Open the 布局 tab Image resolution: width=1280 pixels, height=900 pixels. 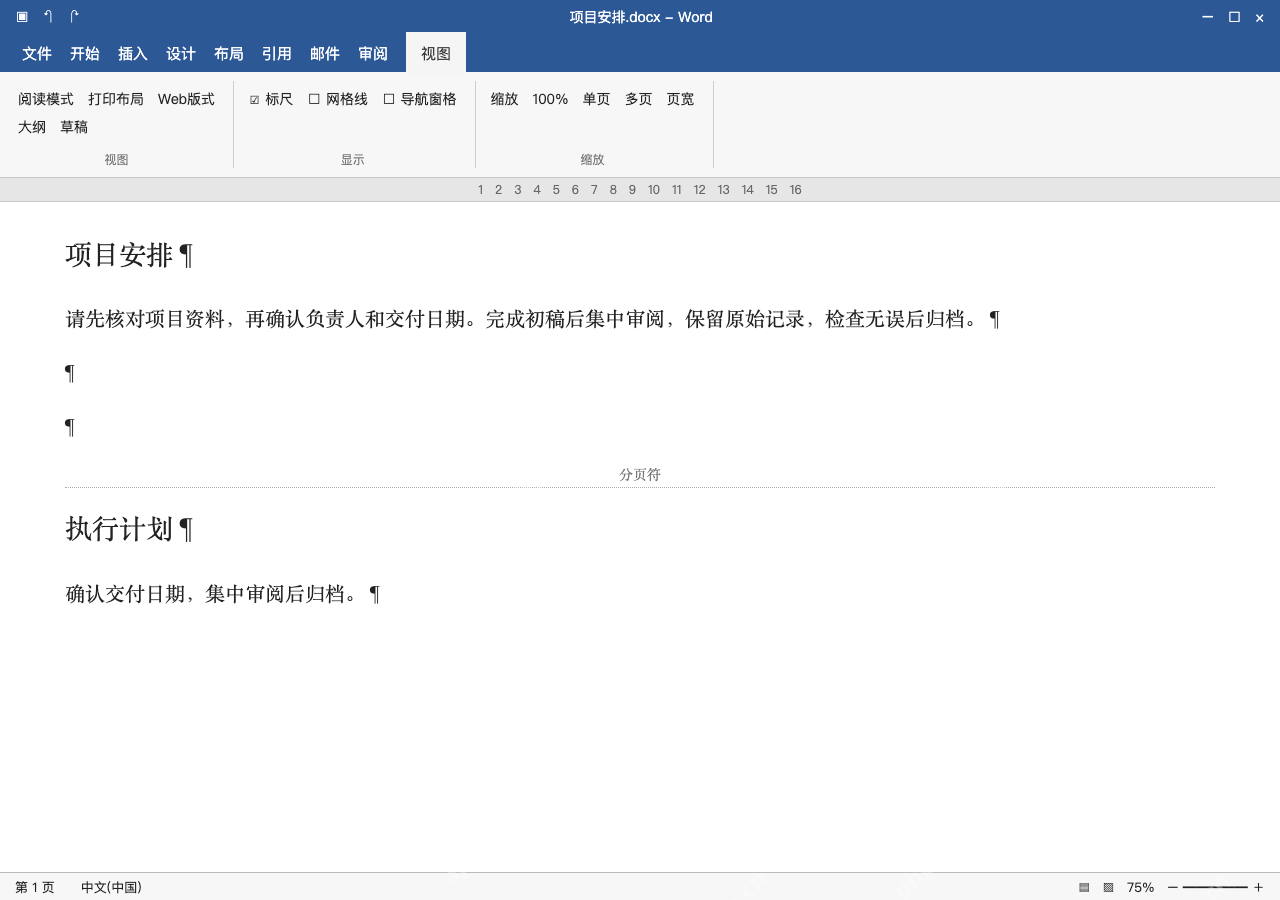(x=229, y=54)
